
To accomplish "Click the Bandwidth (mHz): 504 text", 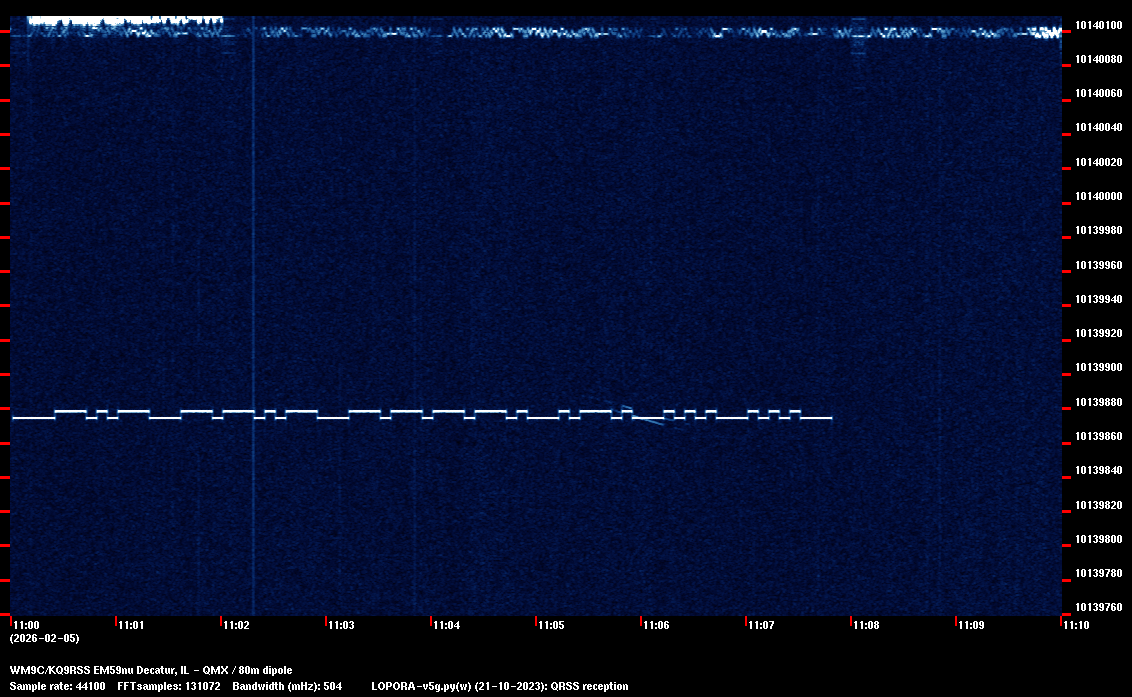I will (287, 686).
